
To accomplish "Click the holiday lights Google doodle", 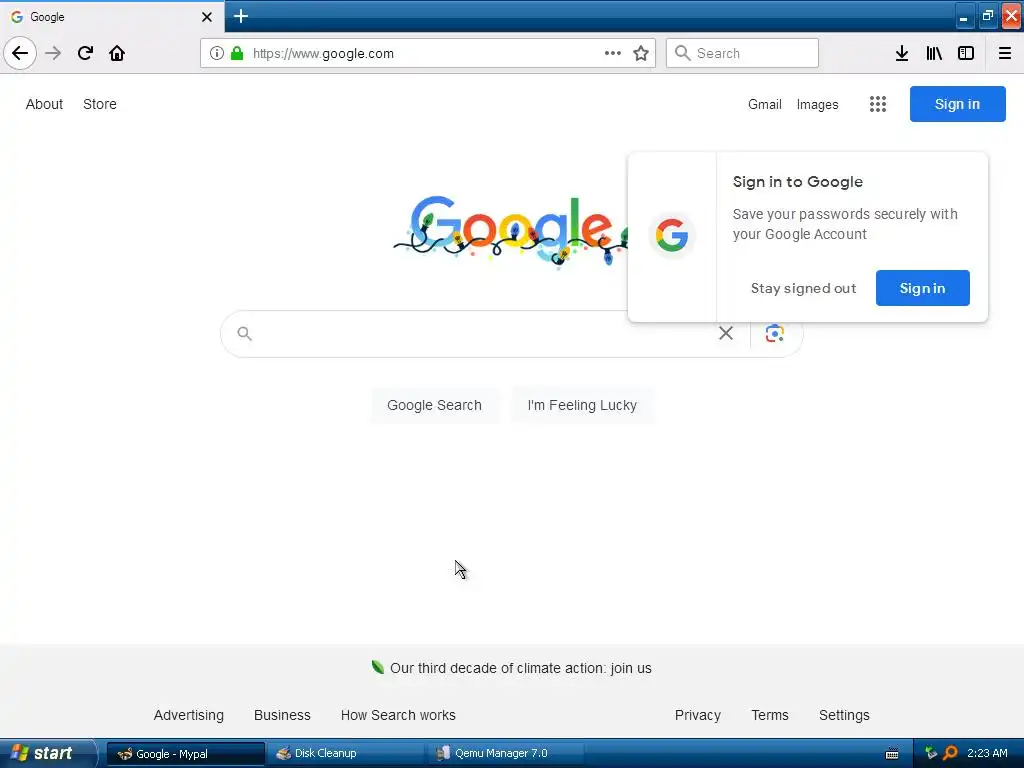I will coord(510,230).
